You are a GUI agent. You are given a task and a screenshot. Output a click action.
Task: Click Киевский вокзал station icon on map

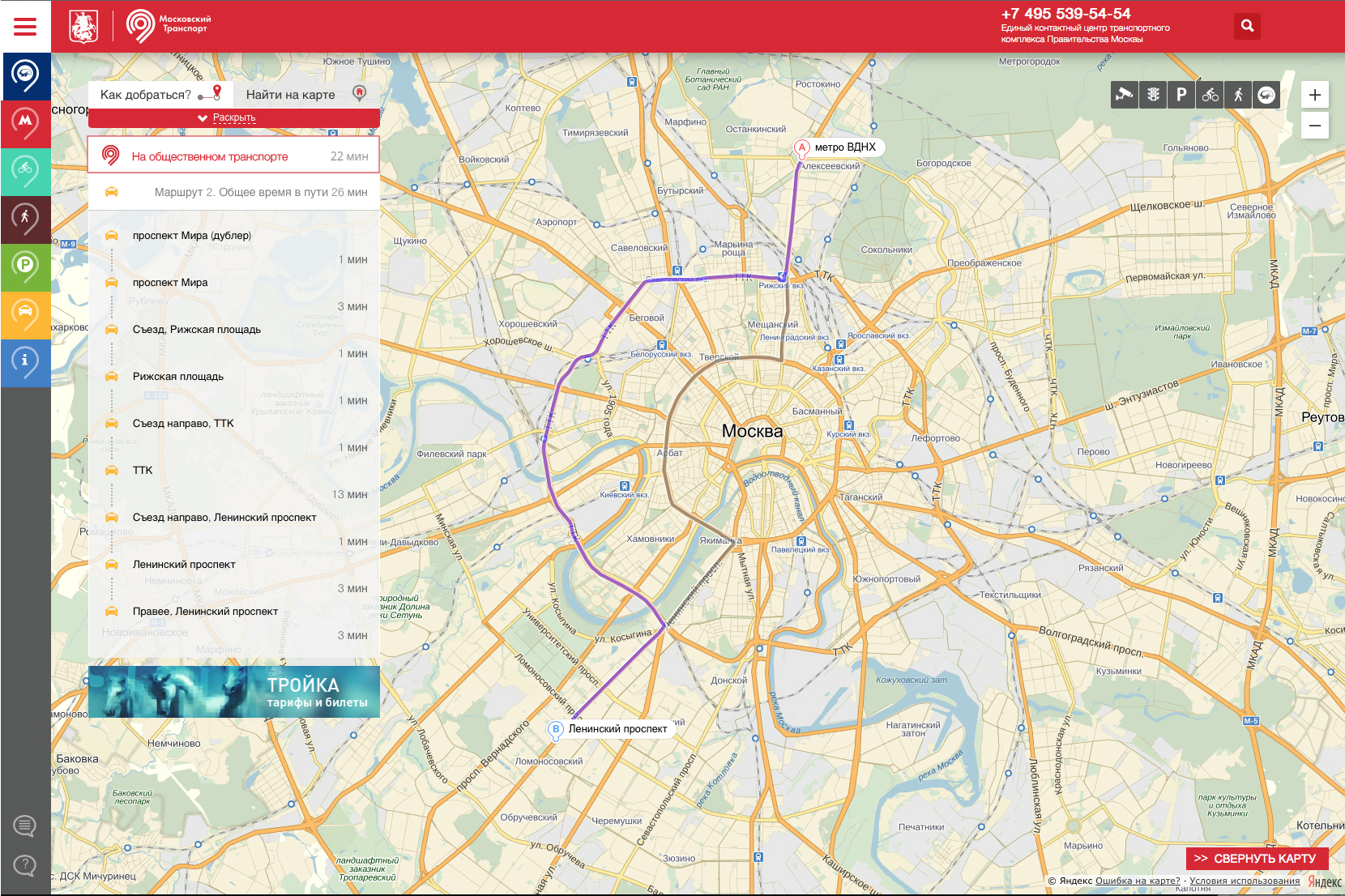pos(625,486)
